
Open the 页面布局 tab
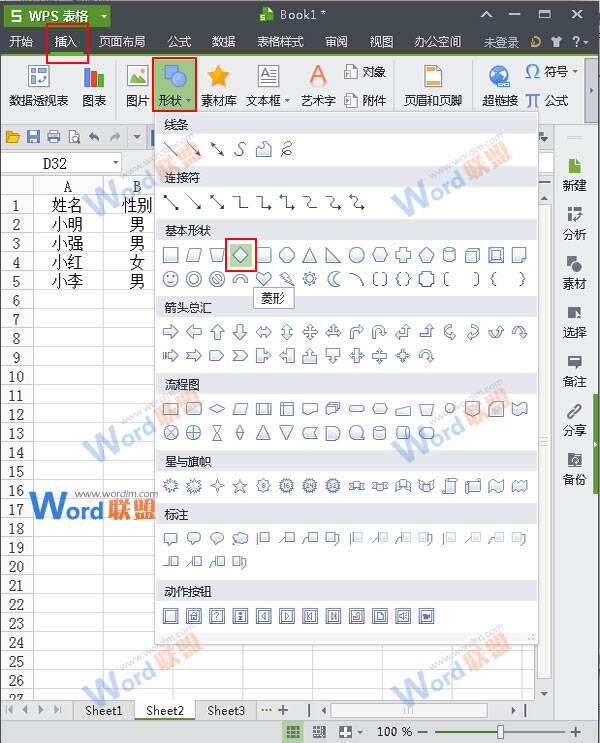(121, 42)
